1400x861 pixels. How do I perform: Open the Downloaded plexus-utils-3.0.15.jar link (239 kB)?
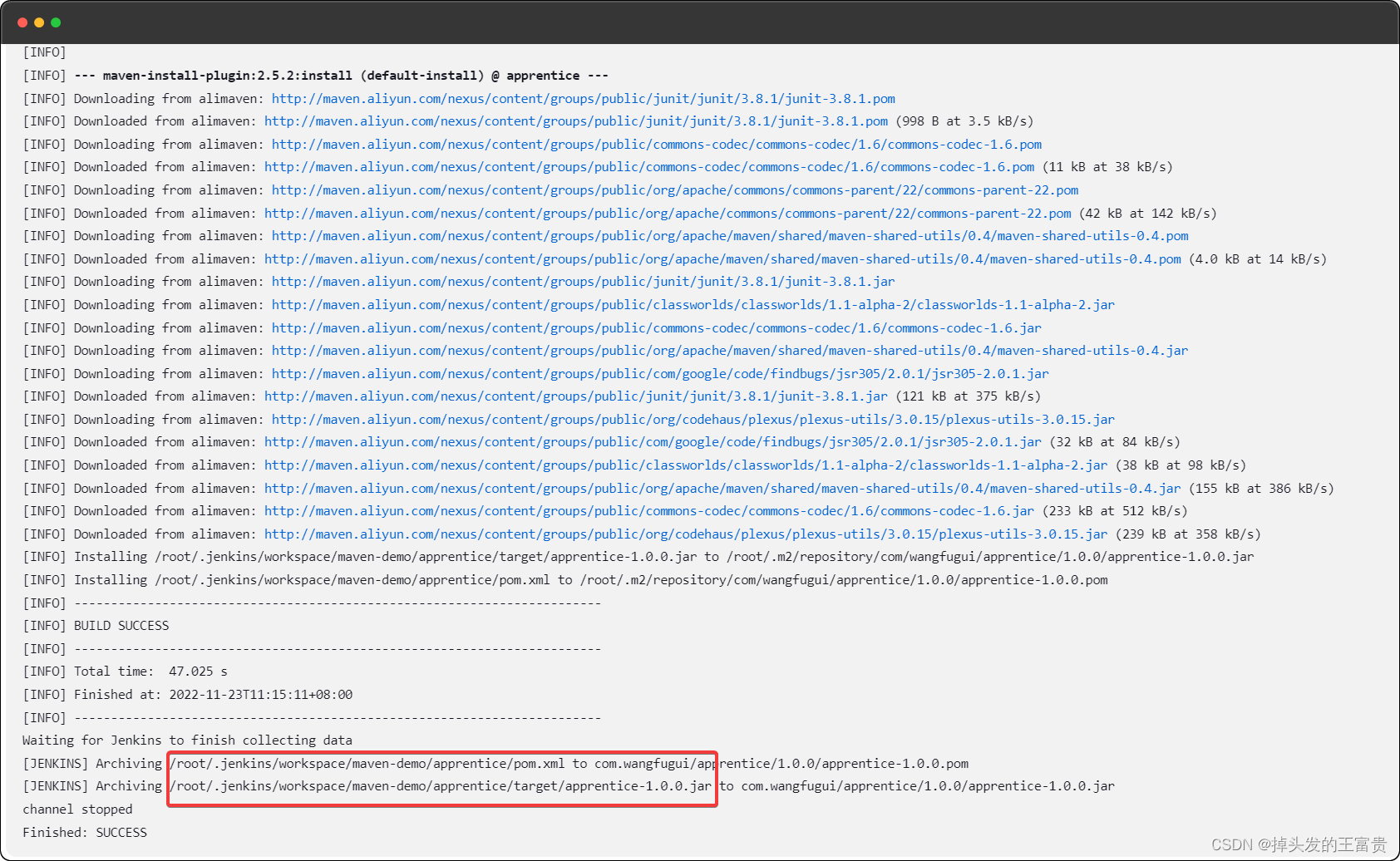point(686,534)
